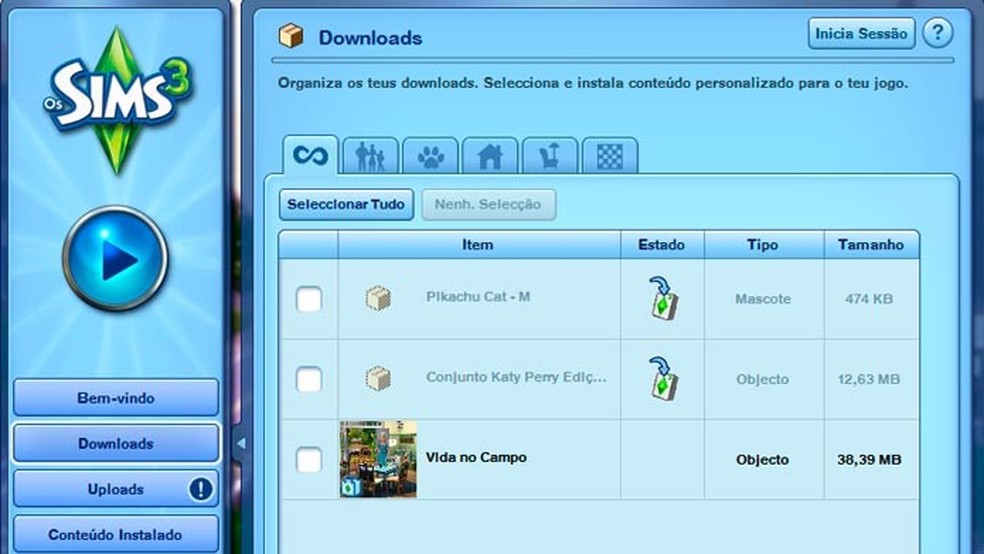
Task: Select the Vida no Campo item name
Action: tap(476, 457)
